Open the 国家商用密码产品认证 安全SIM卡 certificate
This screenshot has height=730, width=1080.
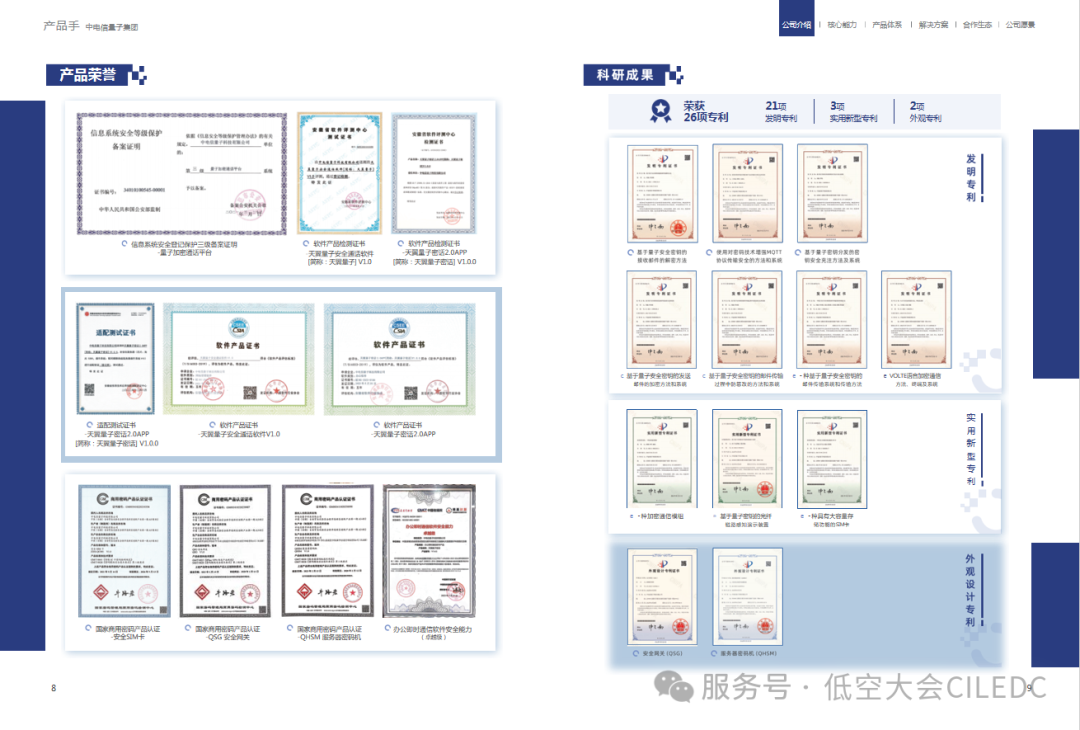125,551
